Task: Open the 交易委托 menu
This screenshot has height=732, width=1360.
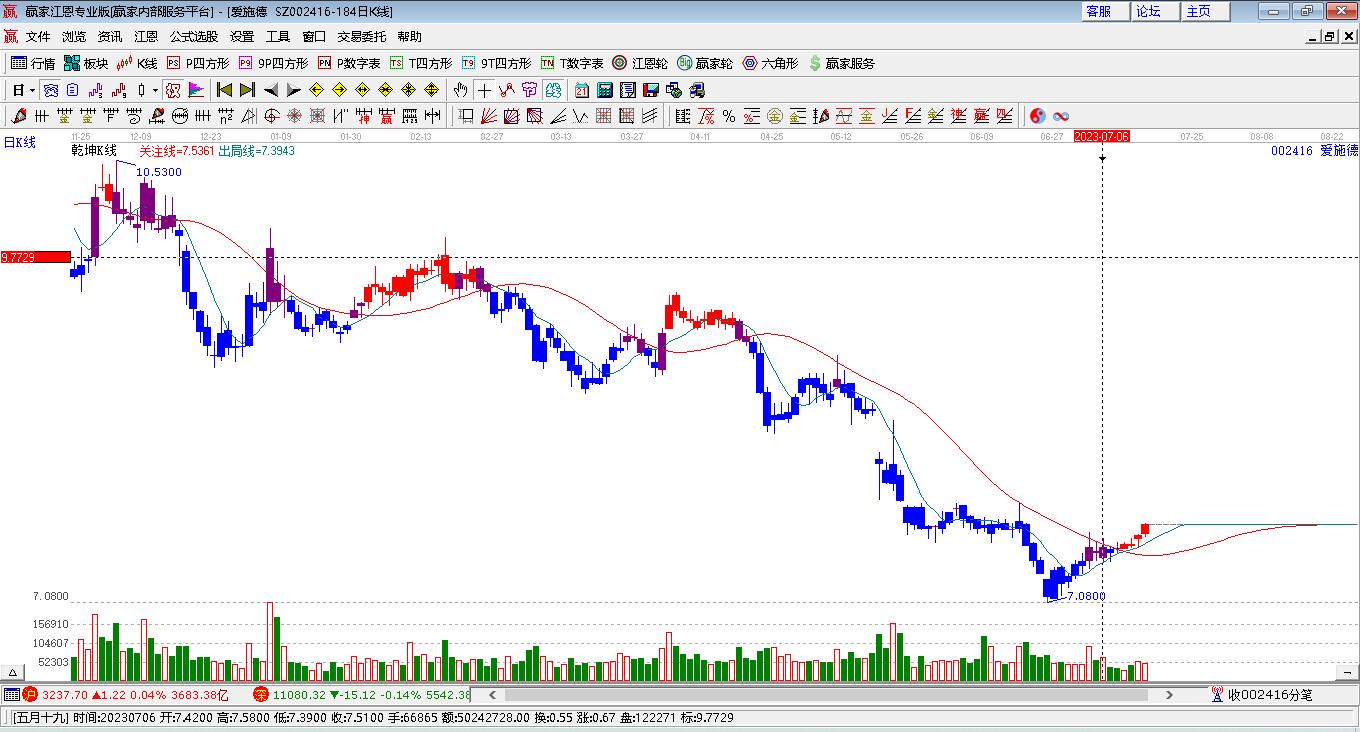Action: [x=361, y=37]
